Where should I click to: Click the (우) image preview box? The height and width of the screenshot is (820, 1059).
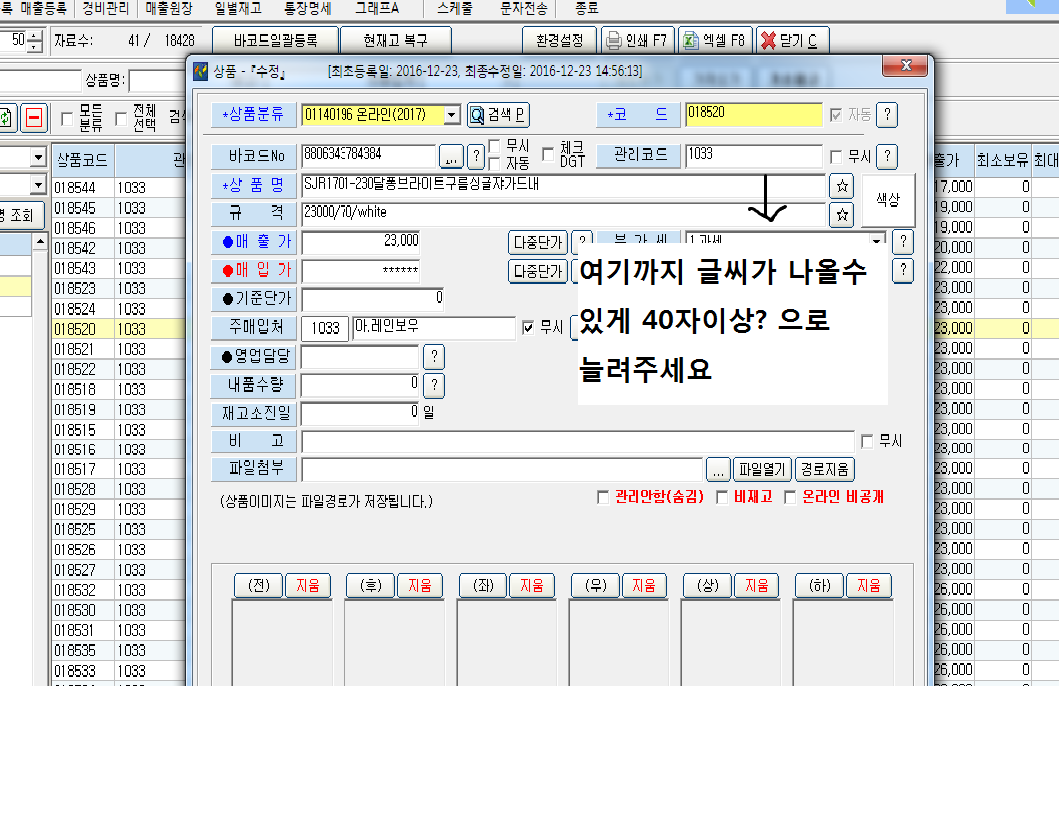coord(618,642)
